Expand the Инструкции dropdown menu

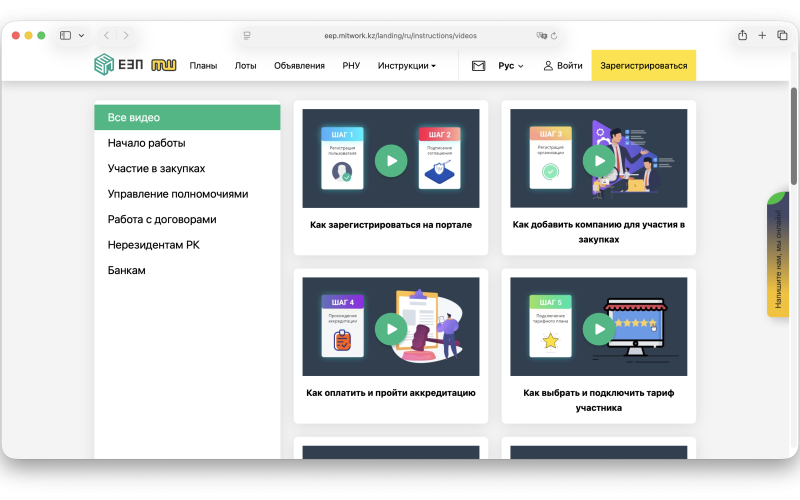pos(407,66)
